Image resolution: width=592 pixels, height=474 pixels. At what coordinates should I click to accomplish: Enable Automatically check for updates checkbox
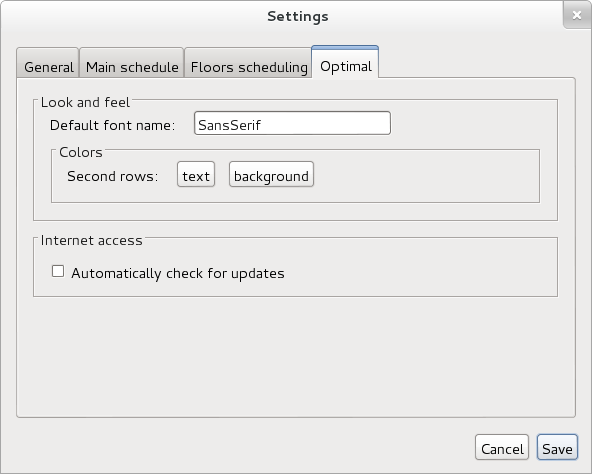(x=58, y=271)
